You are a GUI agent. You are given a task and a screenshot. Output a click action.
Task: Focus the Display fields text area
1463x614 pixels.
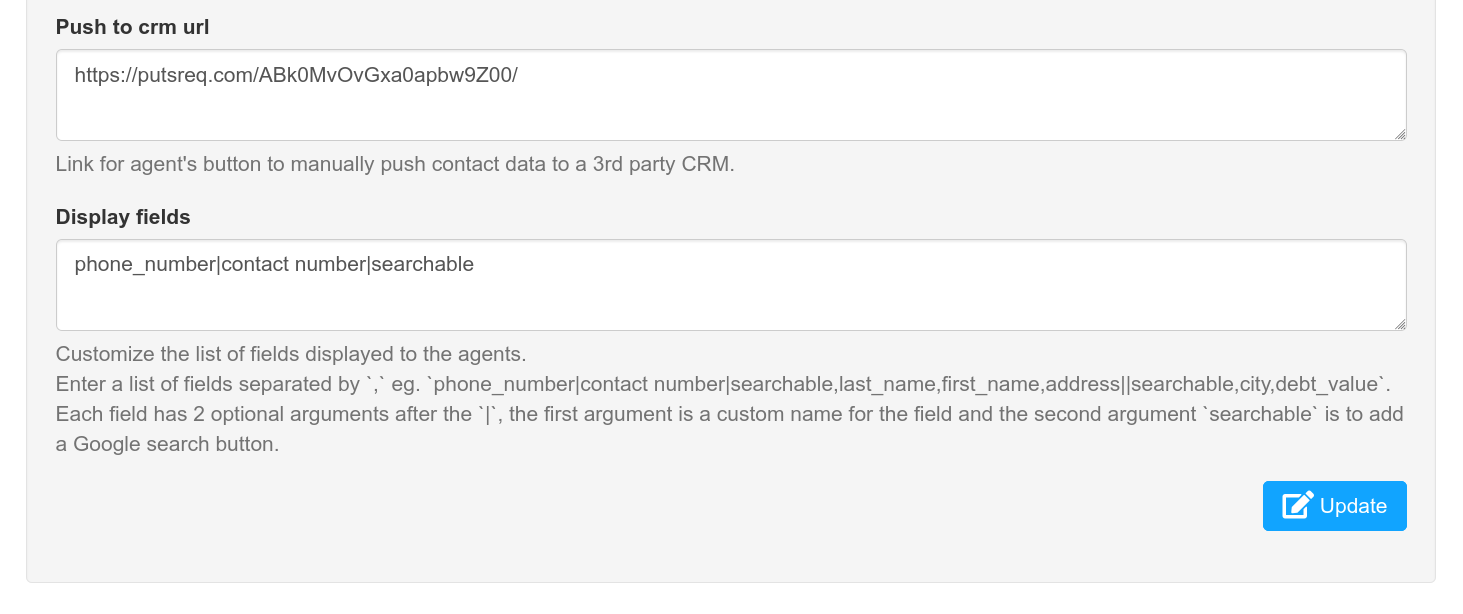pos(731,285)
